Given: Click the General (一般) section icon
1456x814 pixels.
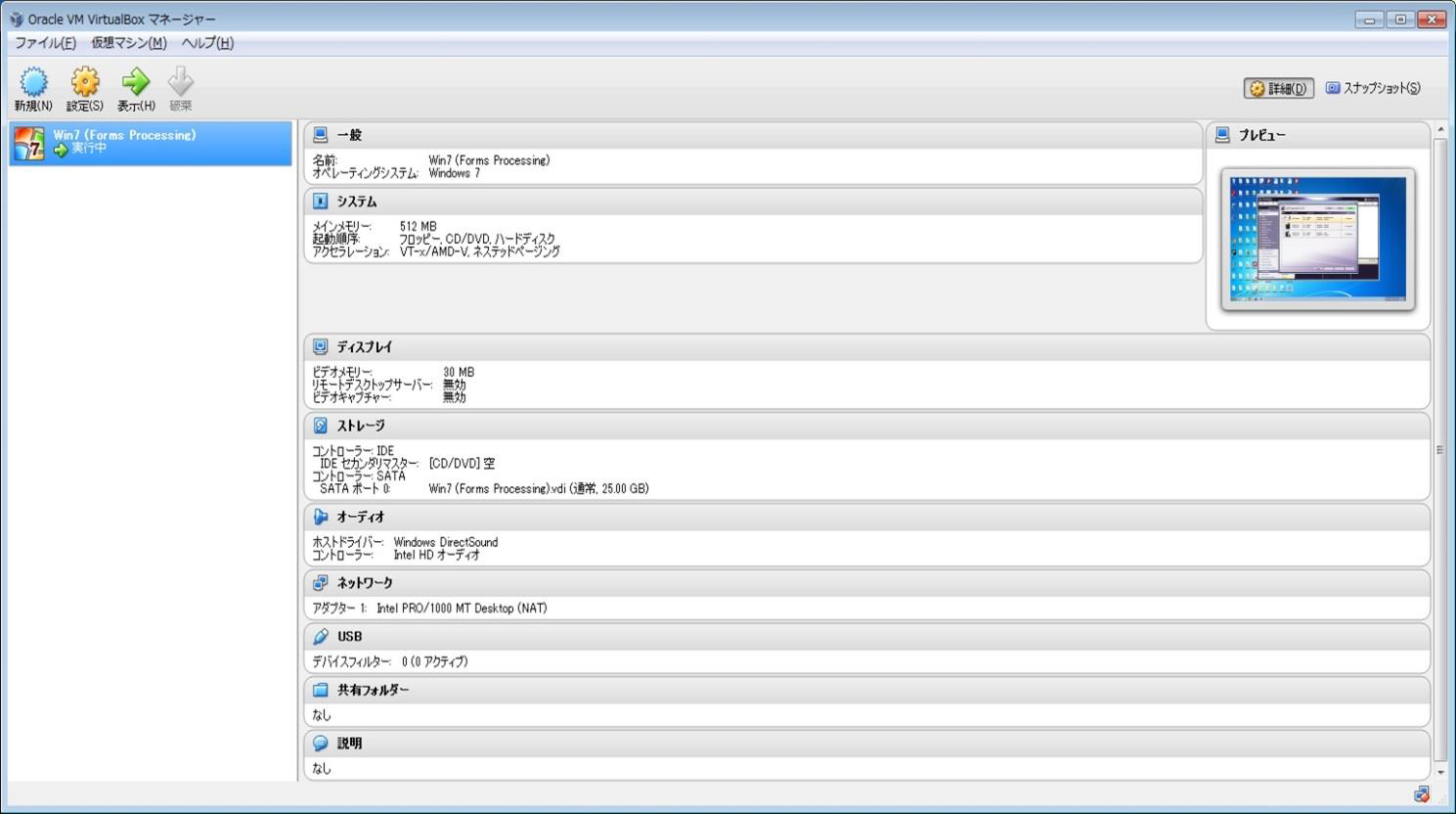Looking at the screenshot, I should tap(320, 135).
